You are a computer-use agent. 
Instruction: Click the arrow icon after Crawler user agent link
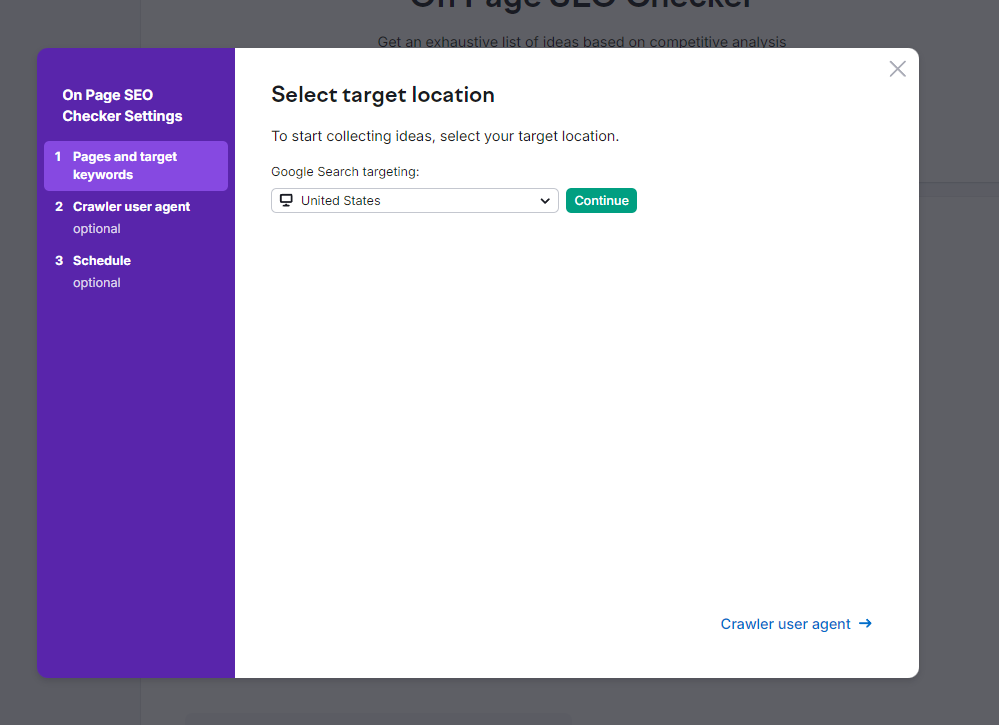866,624
